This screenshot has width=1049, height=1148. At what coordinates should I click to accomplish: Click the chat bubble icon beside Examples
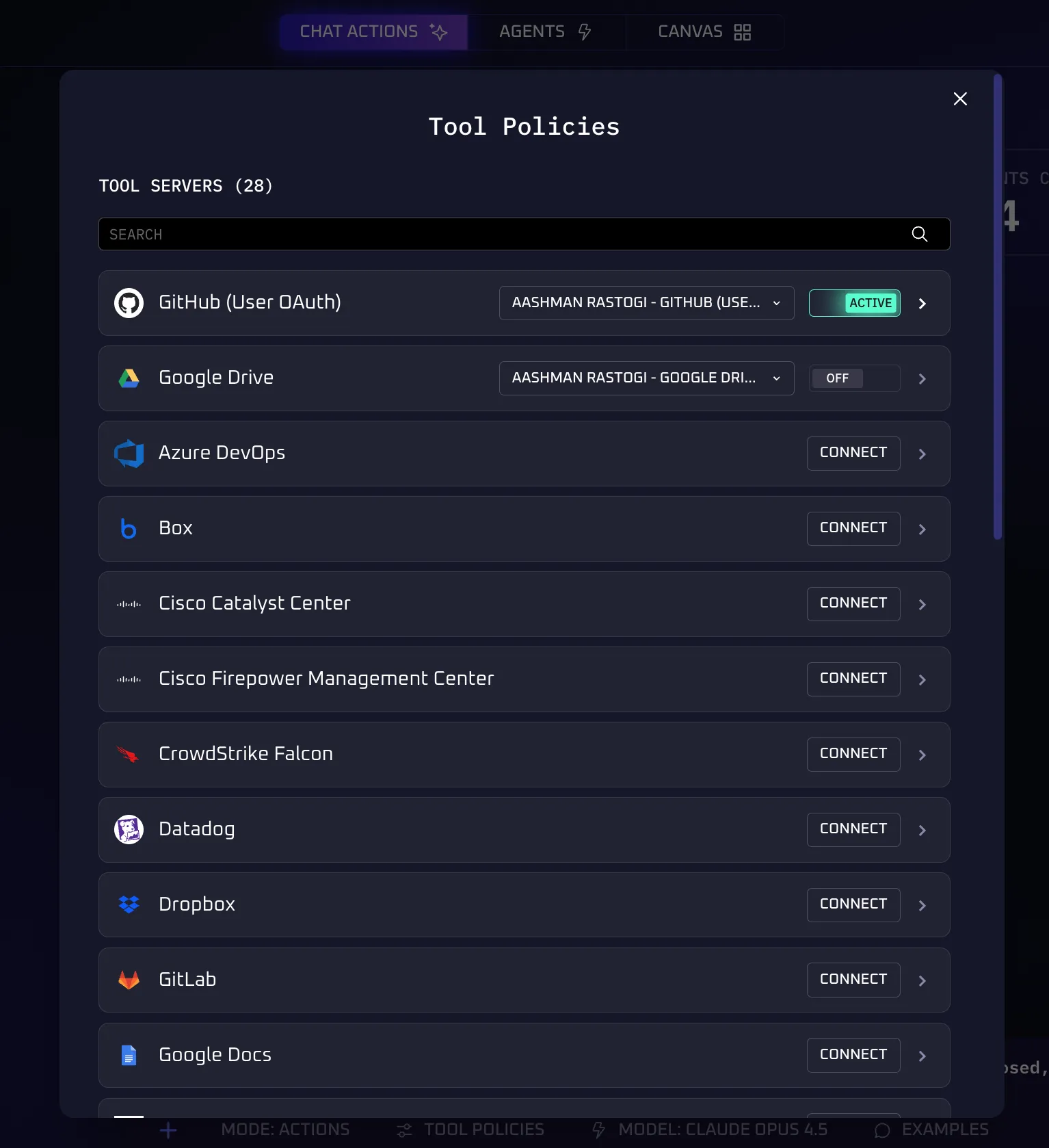[882, 1130]
